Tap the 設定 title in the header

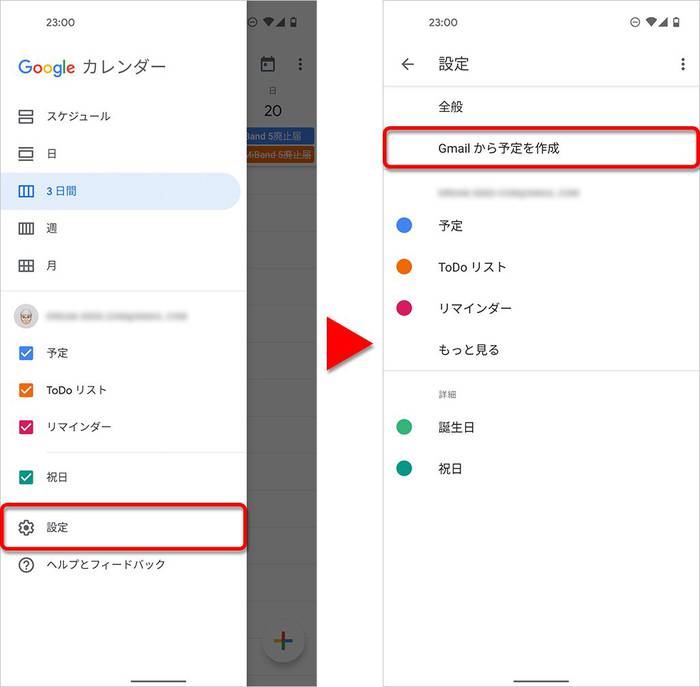tap(454, 64)
